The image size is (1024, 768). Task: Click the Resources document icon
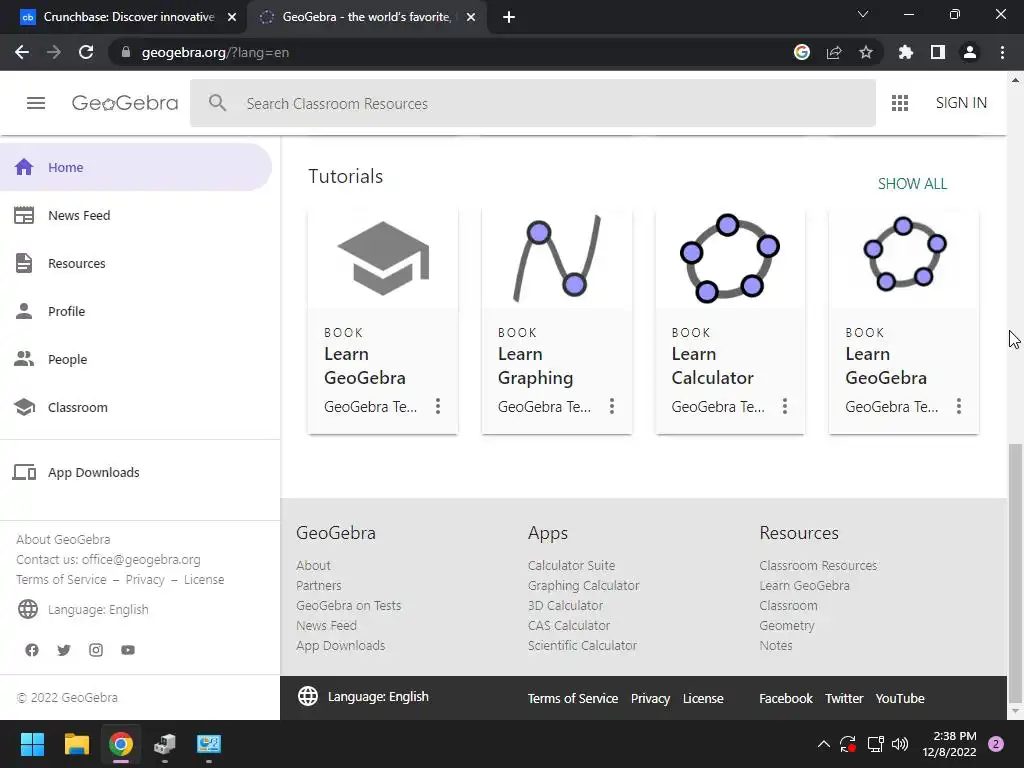(x=24, y=263)
